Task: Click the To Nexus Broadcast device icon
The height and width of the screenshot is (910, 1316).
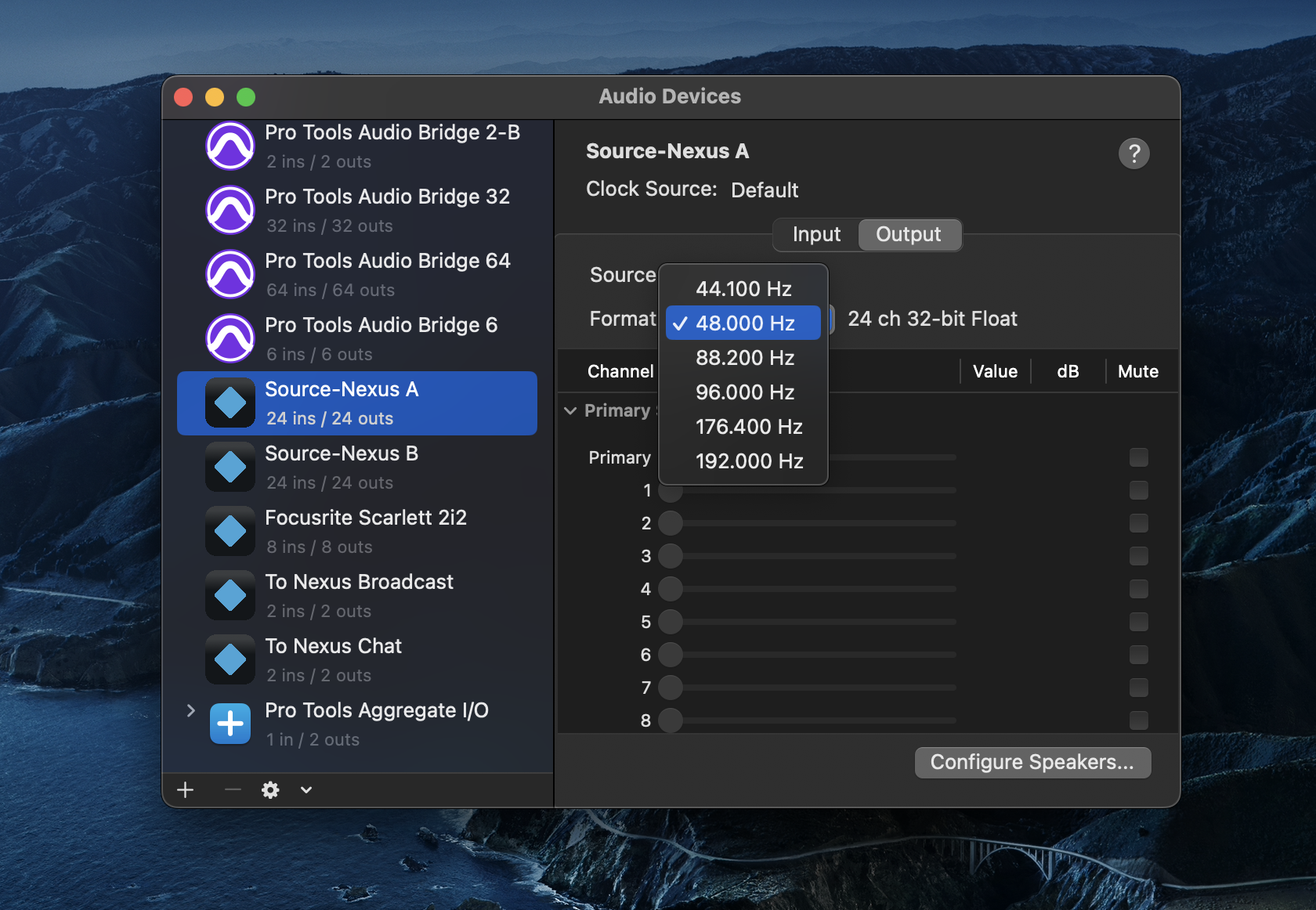Action: 230,596
